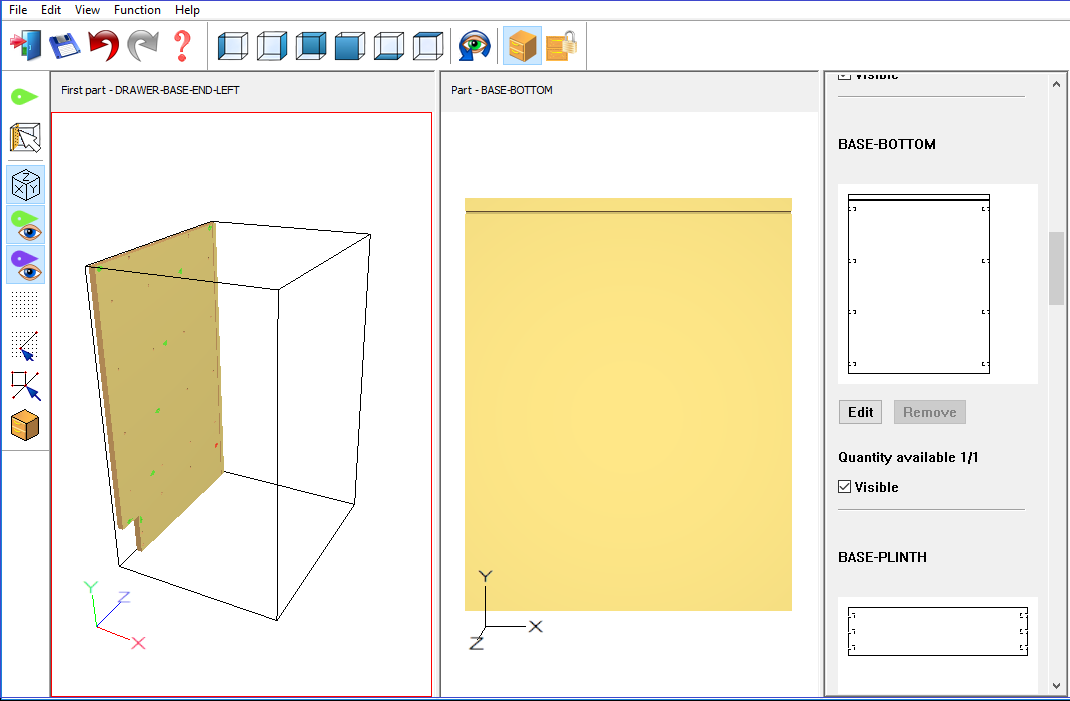This screenshot has height=701, width=1070.
Task: Open the Edit menu
Action: (50, 10)
